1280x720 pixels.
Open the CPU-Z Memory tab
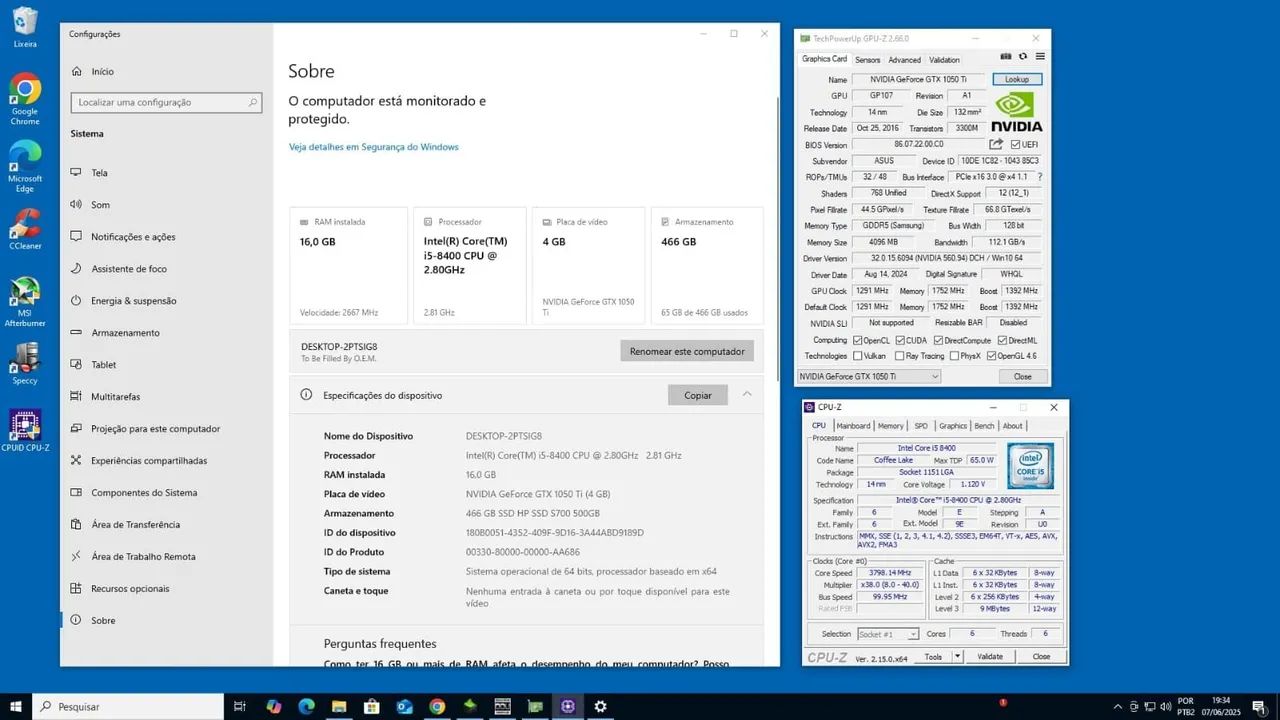[891, 426]
